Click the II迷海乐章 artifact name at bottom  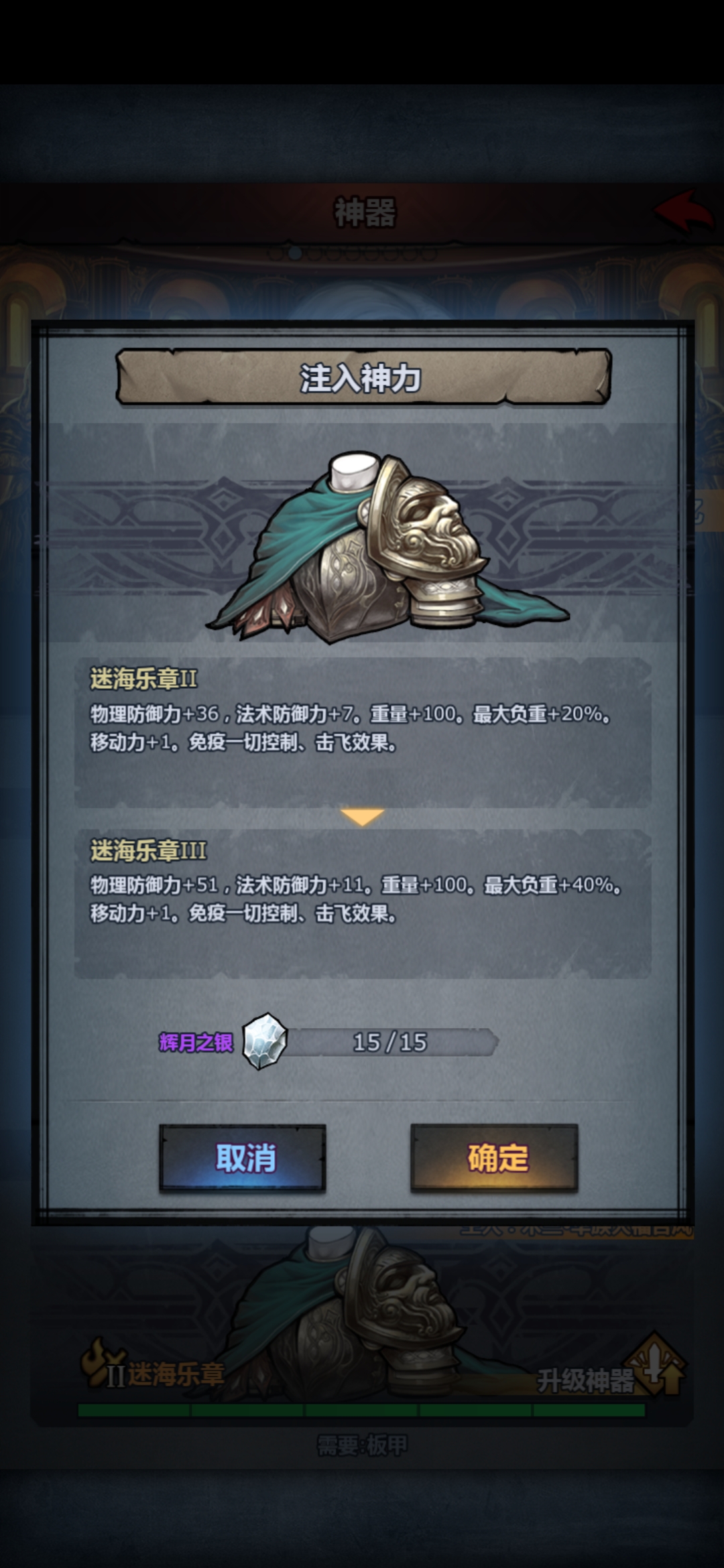(166, 1374)
